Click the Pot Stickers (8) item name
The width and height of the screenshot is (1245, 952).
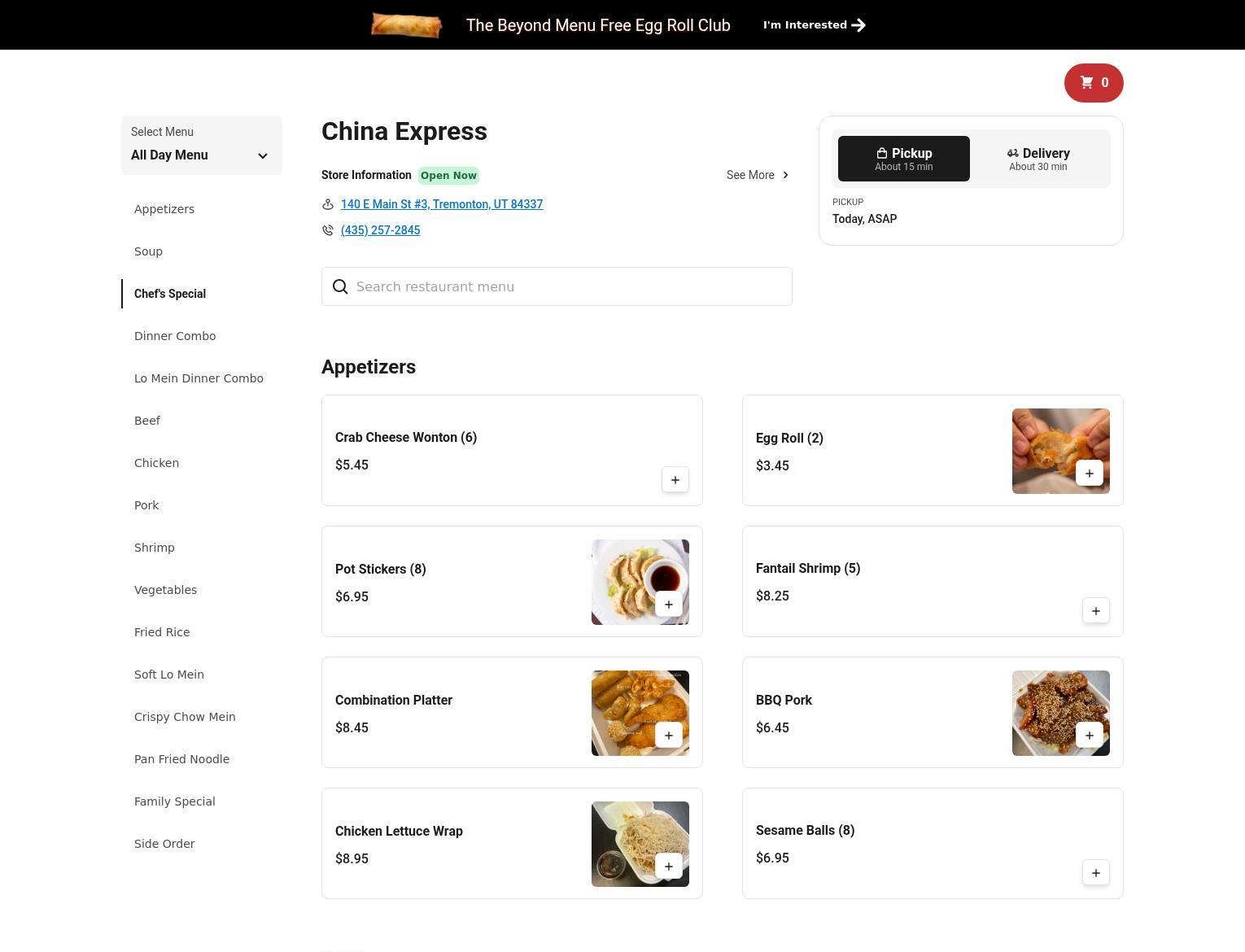coord(381,570)
